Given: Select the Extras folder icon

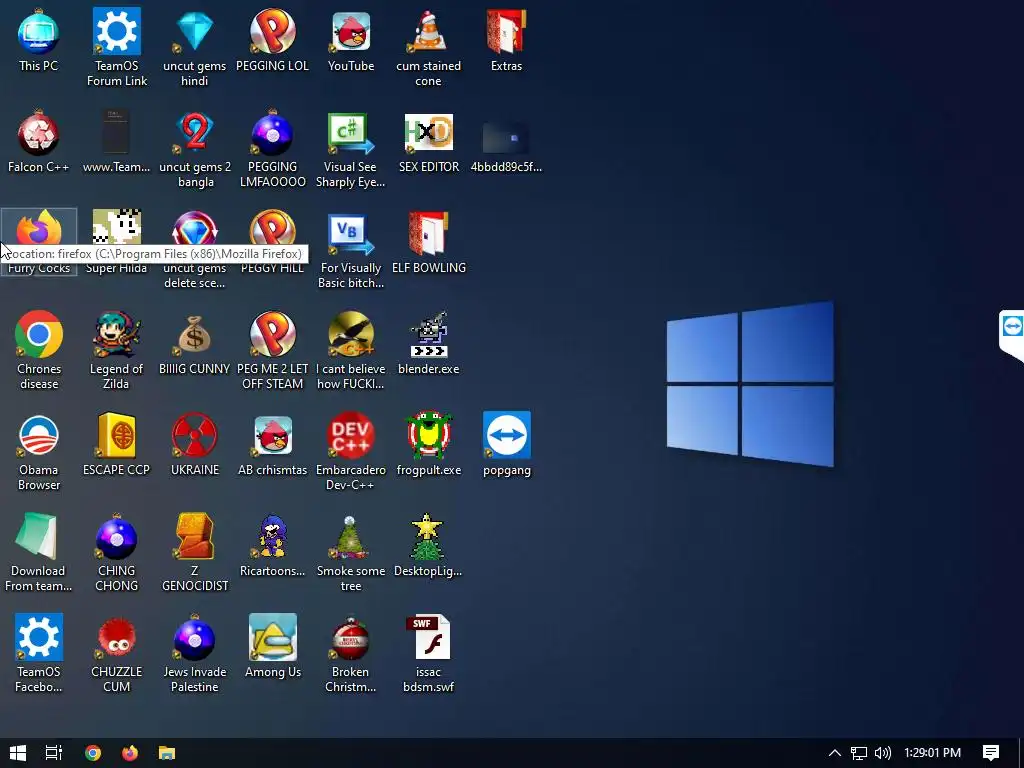Looking at the screenshot, I should 506,31.
